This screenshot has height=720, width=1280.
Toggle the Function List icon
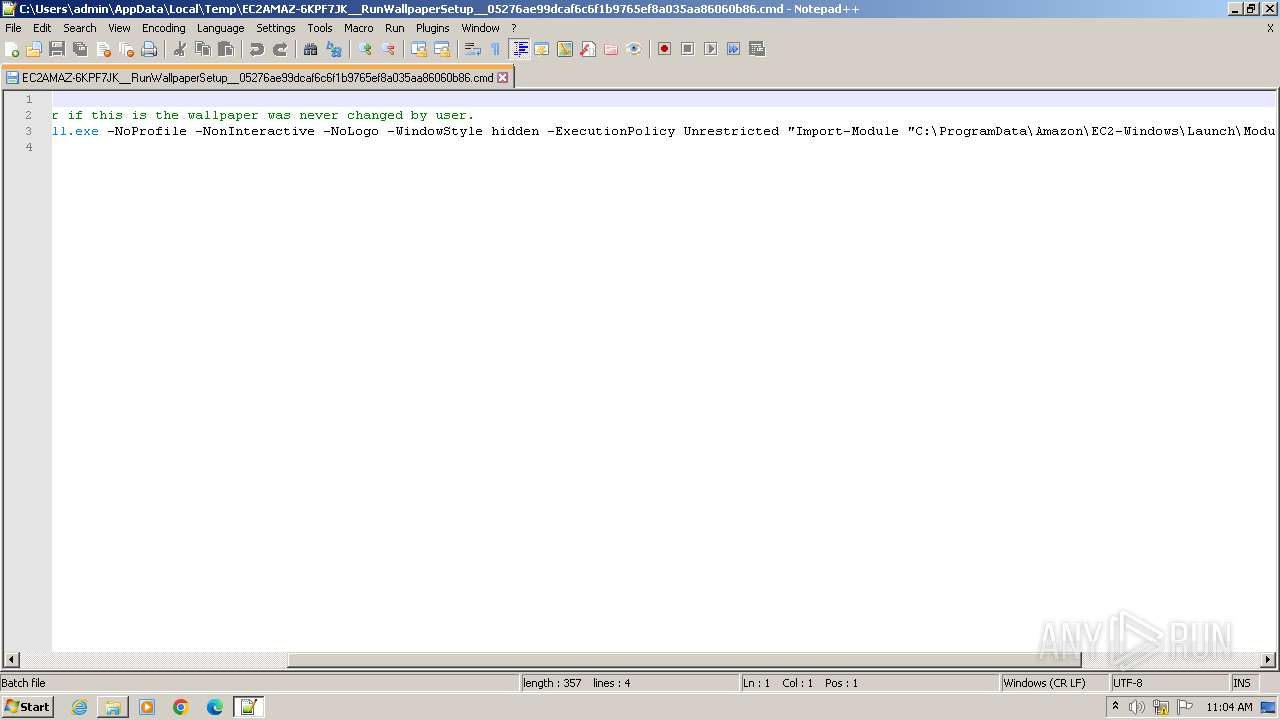[x=588, y=49]
